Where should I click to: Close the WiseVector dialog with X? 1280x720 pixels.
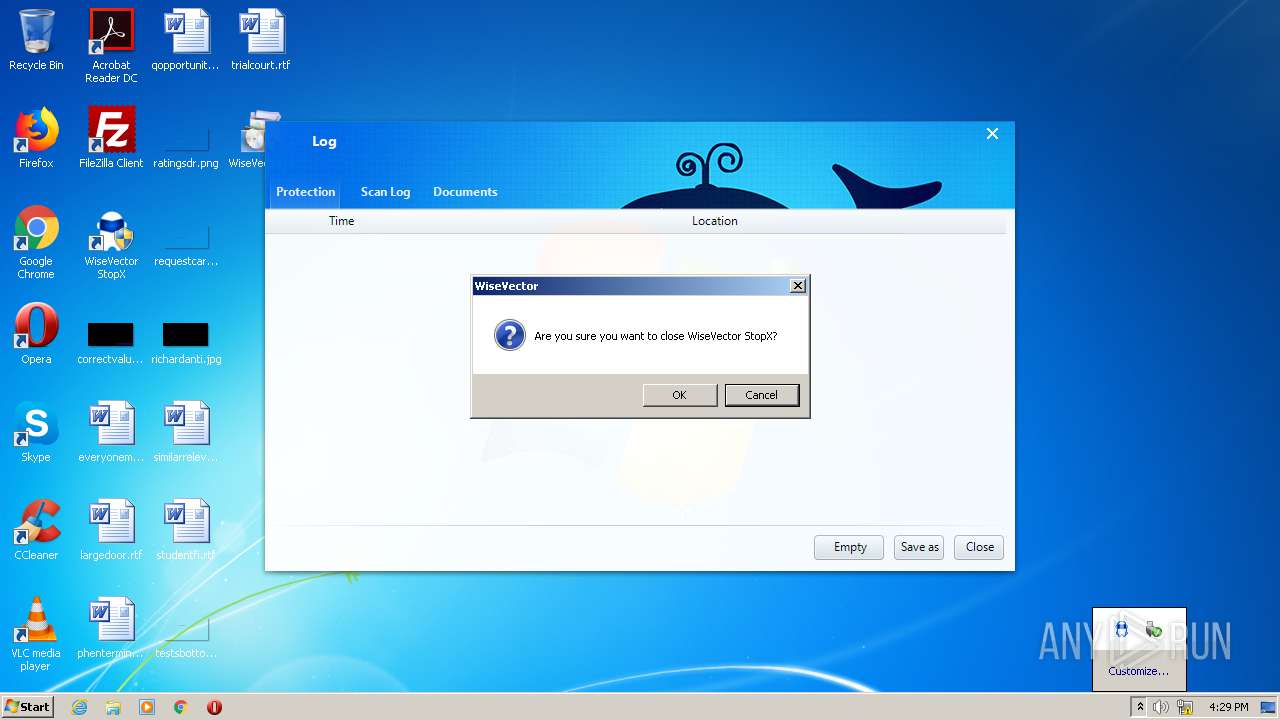(797, 286)
